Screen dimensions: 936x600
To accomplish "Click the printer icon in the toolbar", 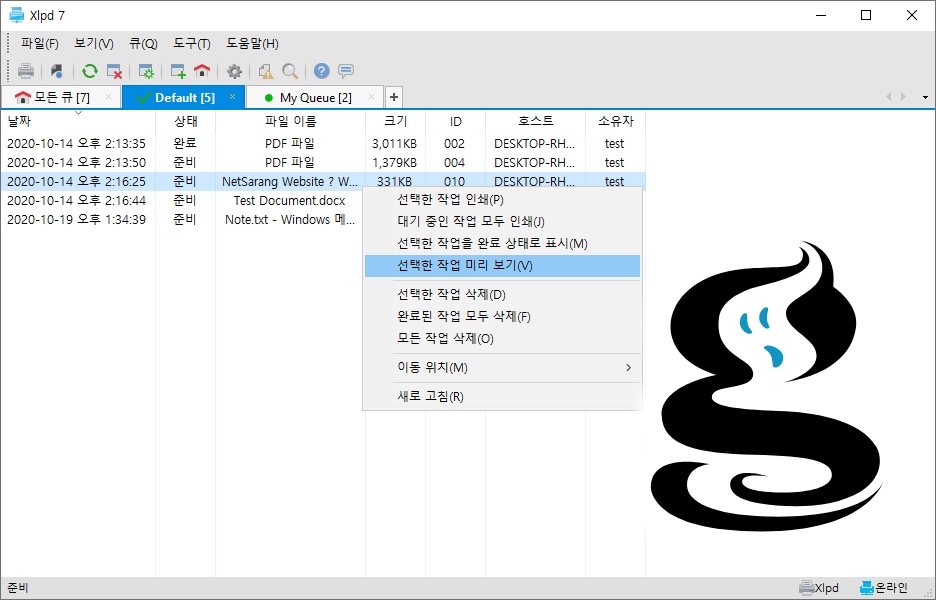I will [x=26, y=71].
